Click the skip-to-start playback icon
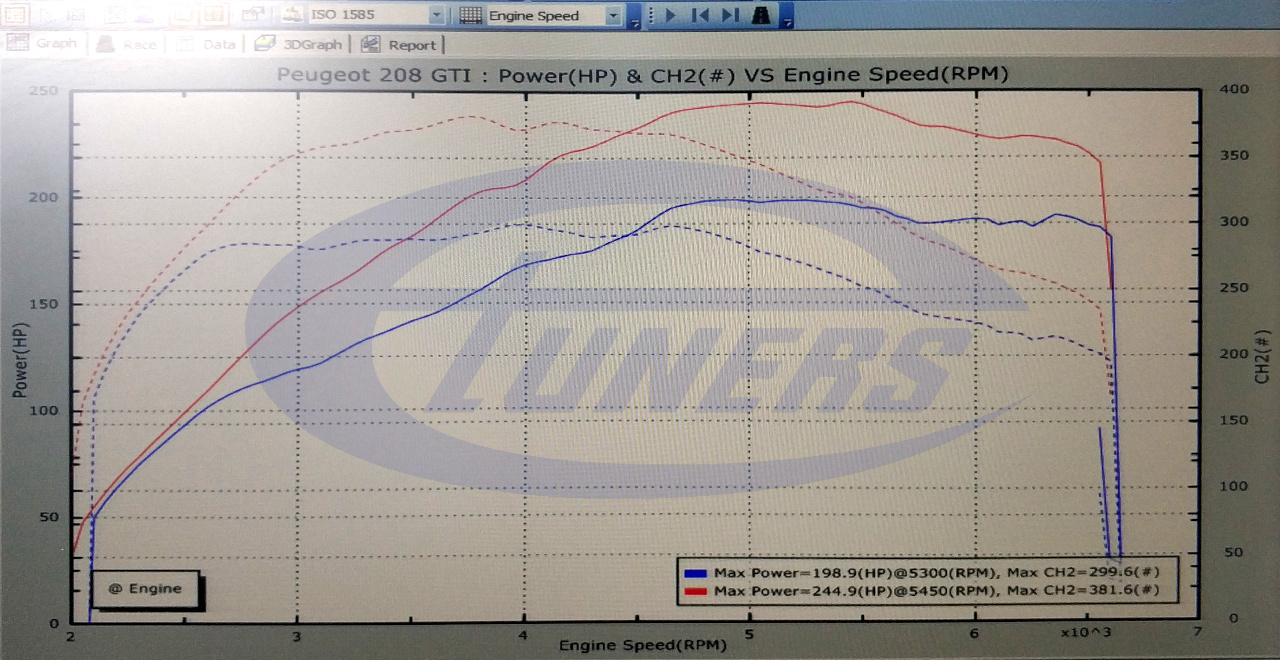Screen dimensions: 1280x660 click(x=700, y=15)
